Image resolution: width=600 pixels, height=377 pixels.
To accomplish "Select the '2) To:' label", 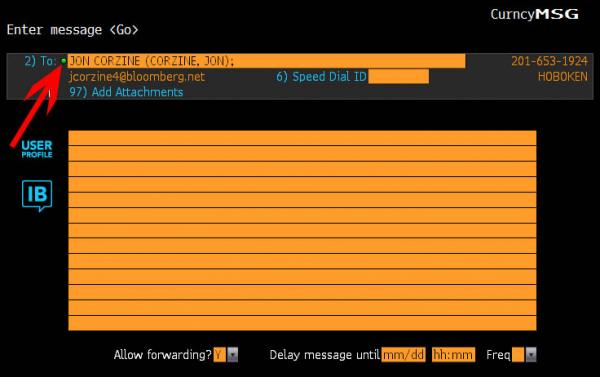I will (x=40, y=61).
